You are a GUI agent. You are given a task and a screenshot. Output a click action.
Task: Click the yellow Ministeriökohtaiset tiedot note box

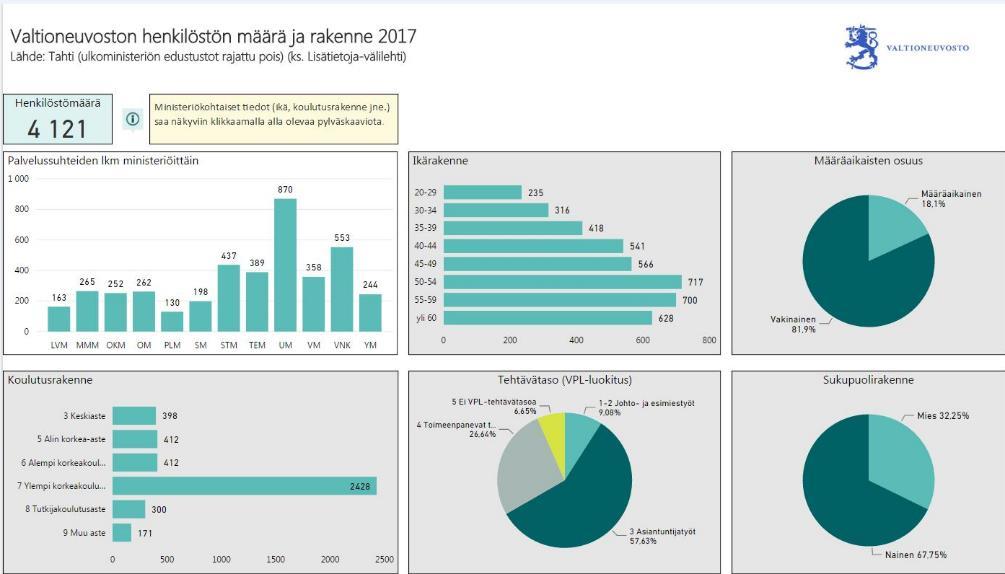click(x=274, y=119)
